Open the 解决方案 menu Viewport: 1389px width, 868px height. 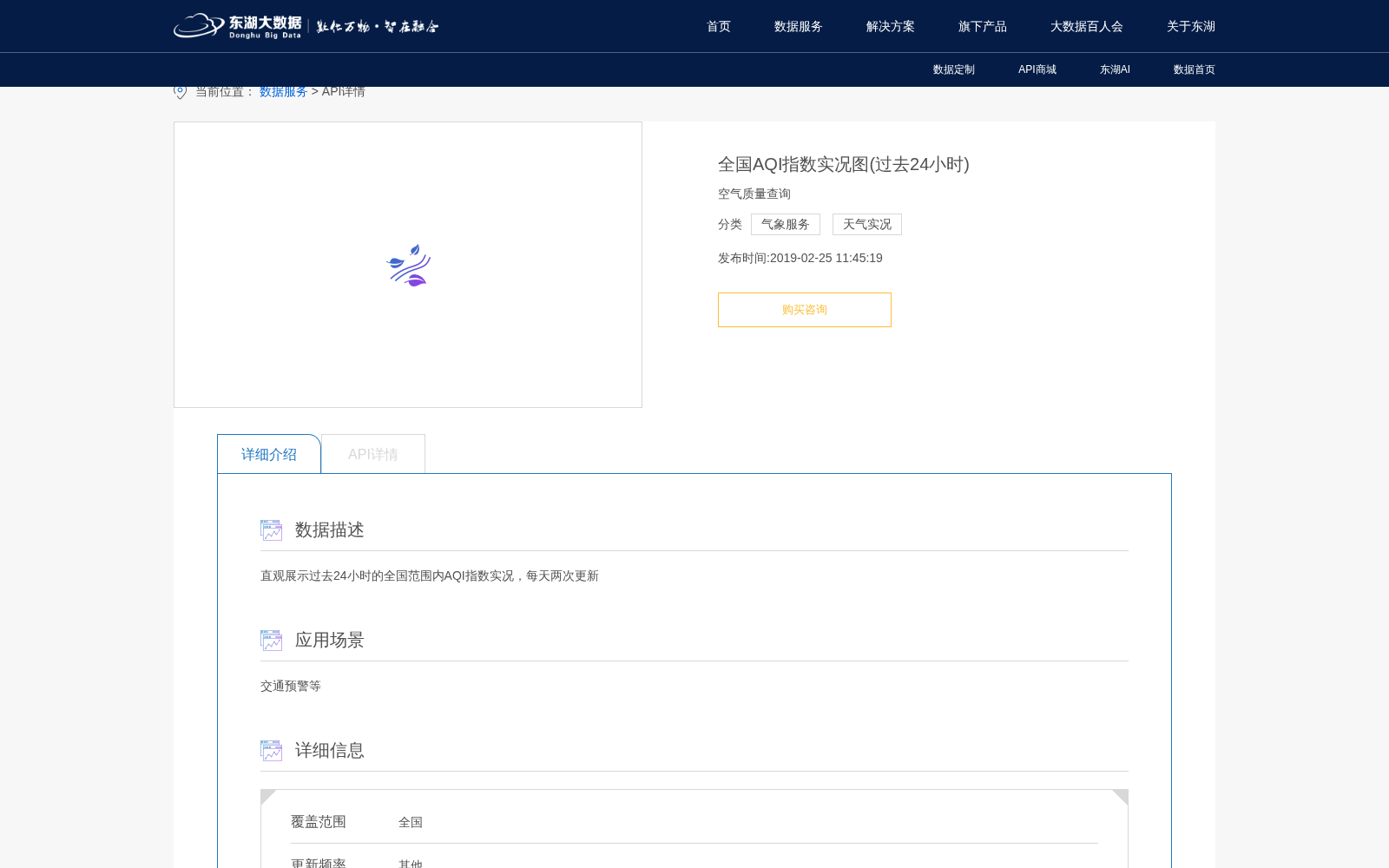pos(891,26)
